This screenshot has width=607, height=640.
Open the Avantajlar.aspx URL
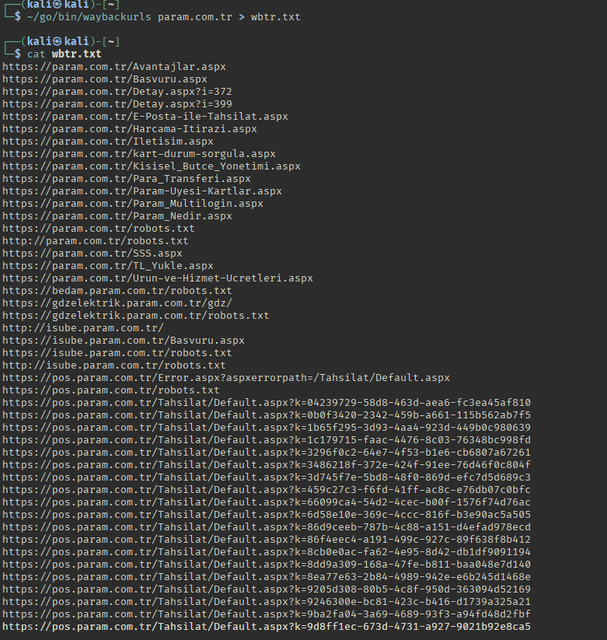114,66
